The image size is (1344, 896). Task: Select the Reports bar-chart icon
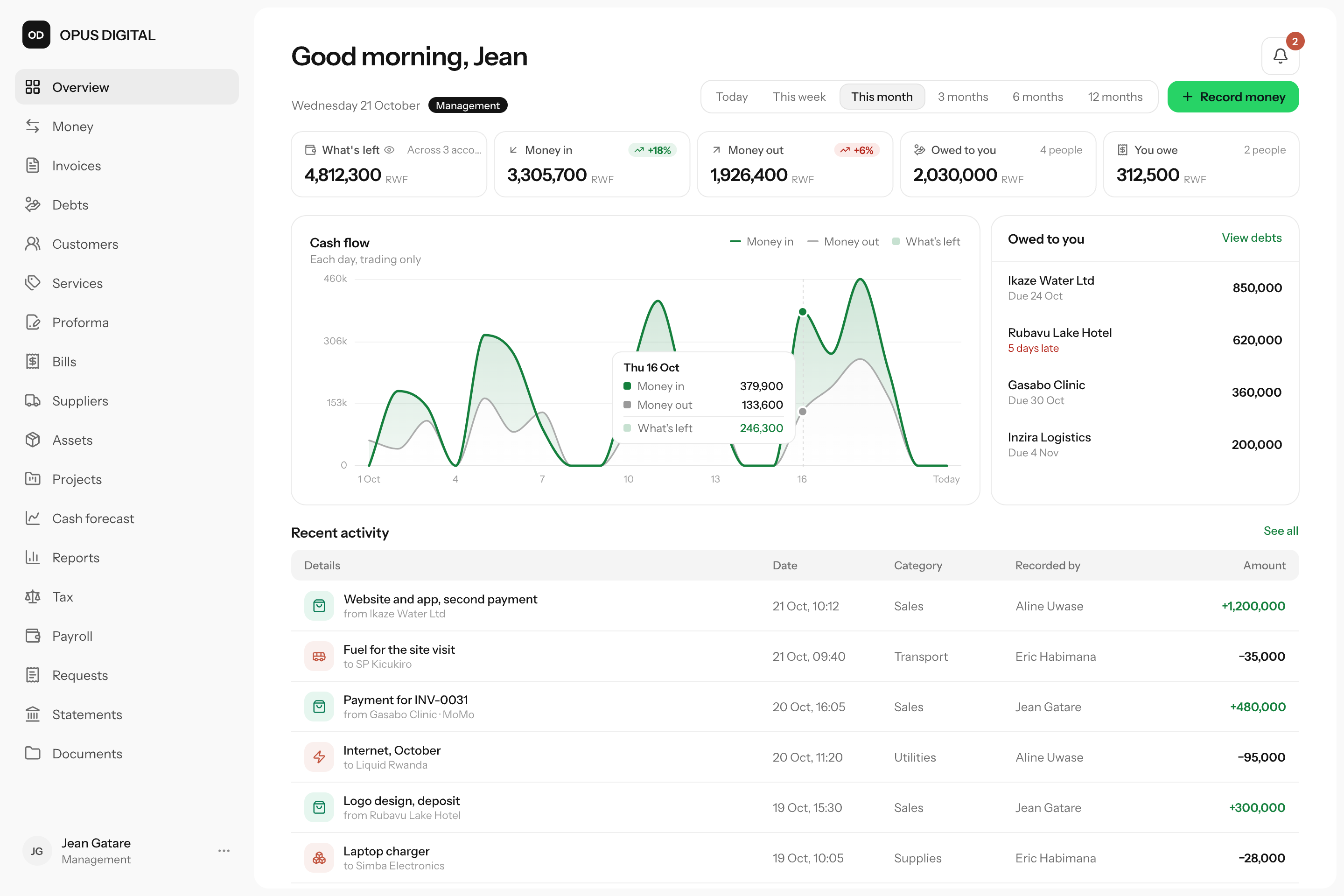[x=33, y=557]
